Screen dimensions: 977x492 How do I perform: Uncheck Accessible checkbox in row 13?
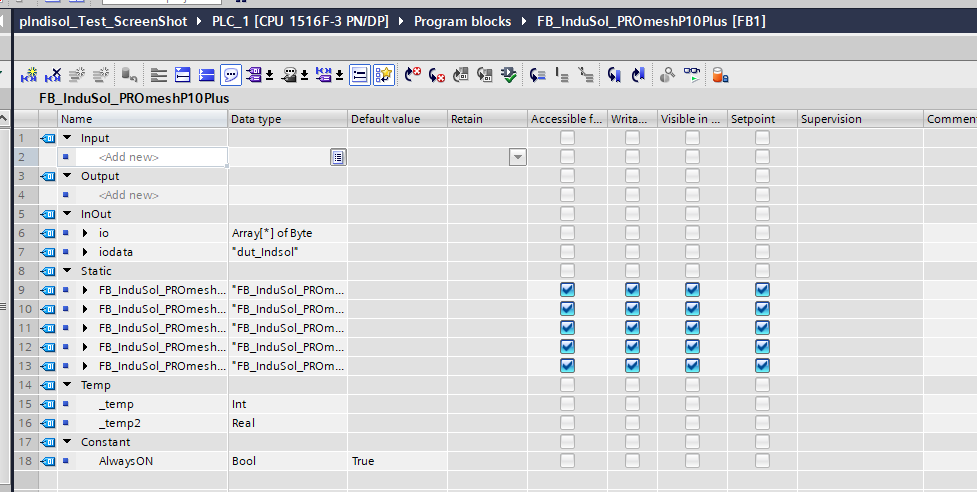click(567, 366)
